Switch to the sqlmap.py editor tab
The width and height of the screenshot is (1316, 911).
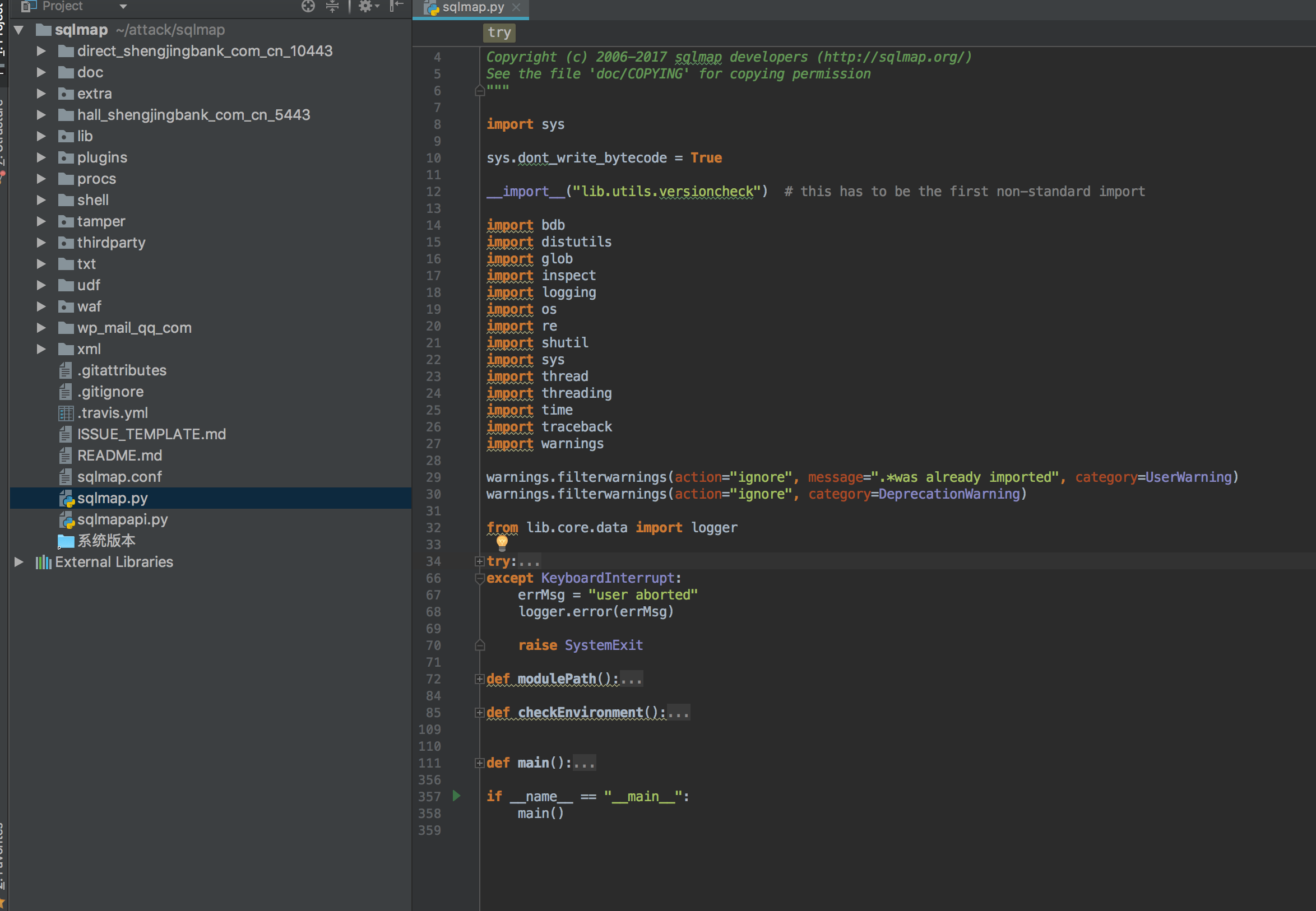472,7
